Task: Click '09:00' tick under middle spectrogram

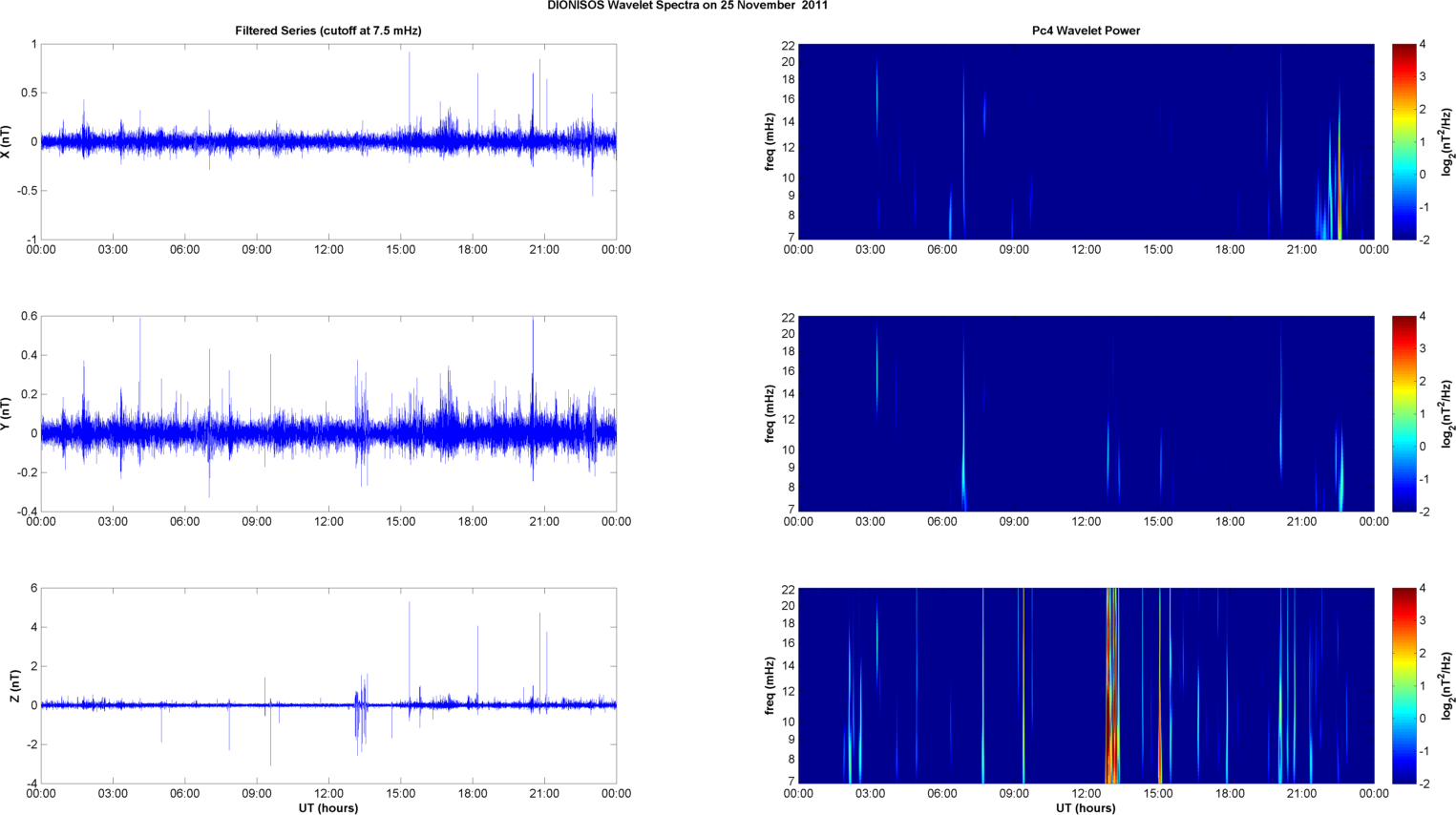Action: coord(1014,522)
